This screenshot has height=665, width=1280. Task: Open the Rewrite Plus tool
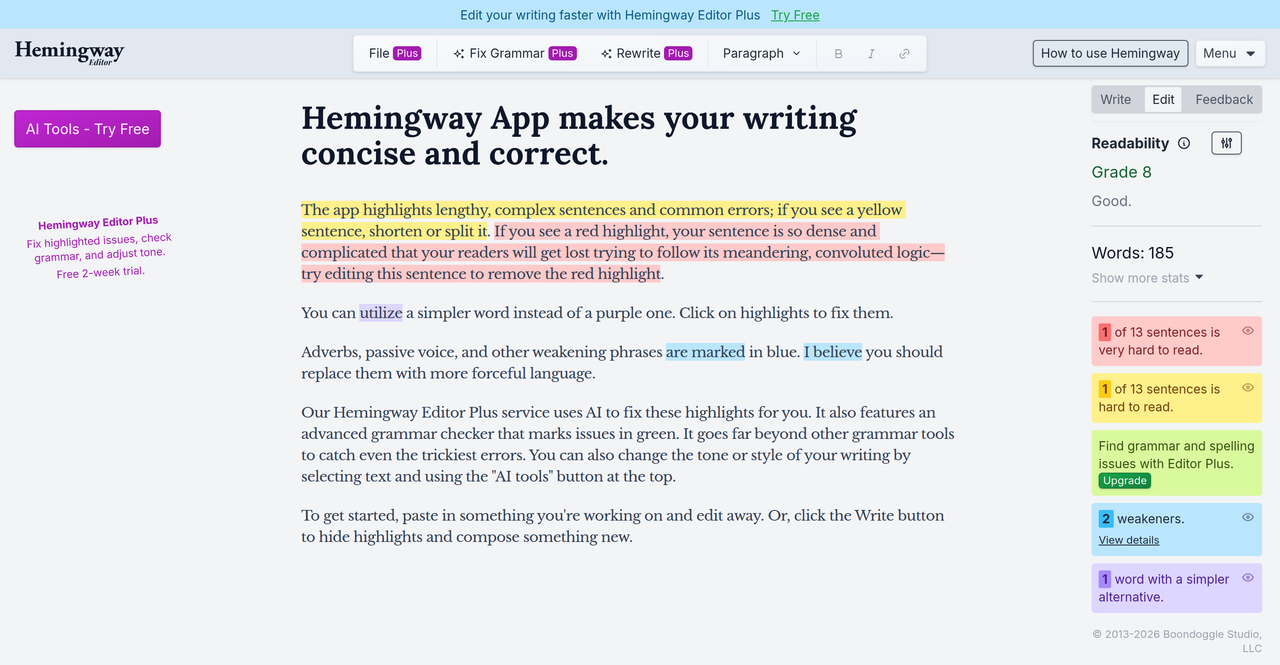click(646, 54)
